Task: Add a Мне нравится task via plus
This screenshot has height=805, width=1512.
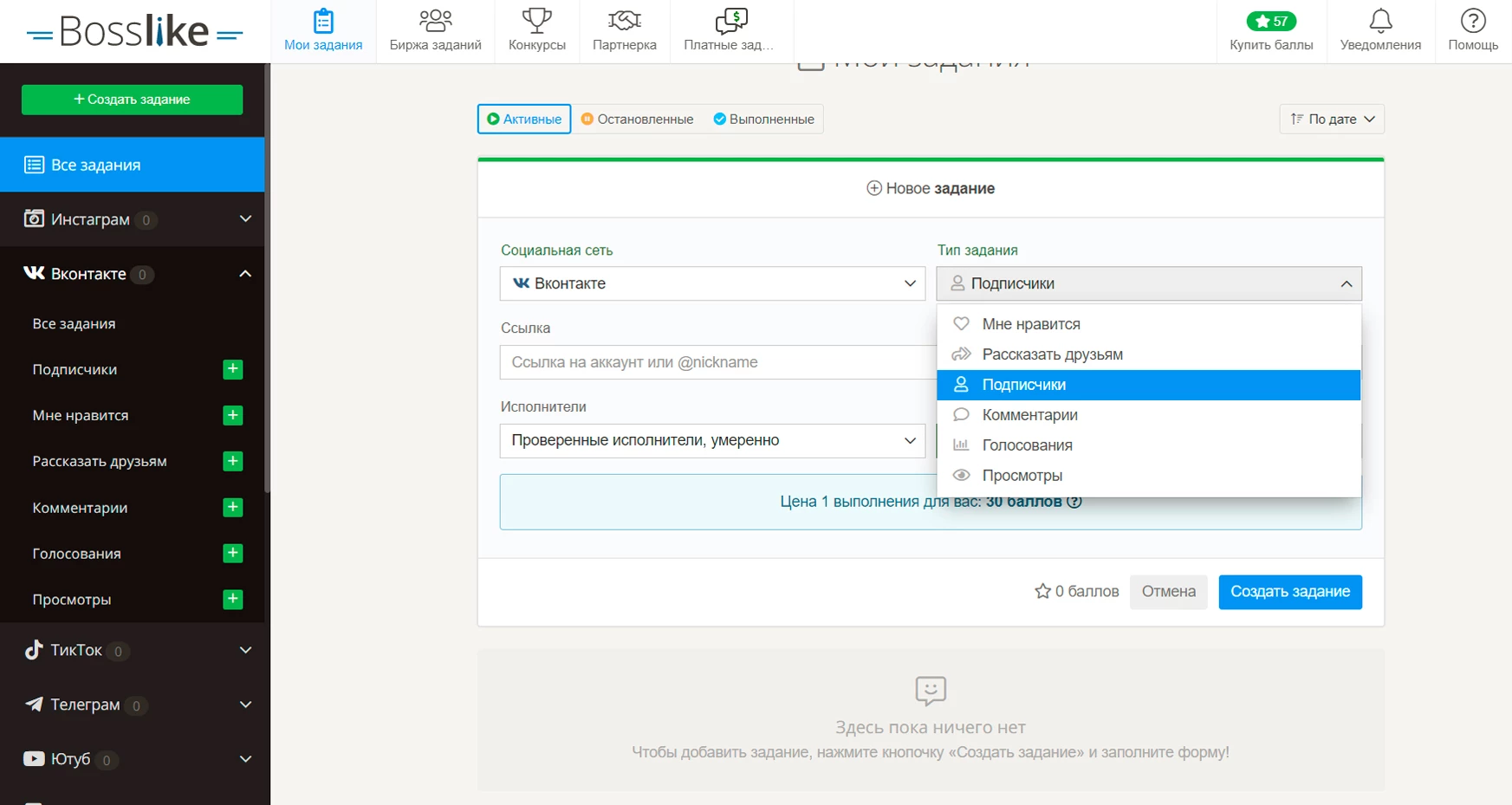Action: tap(233, 415)
